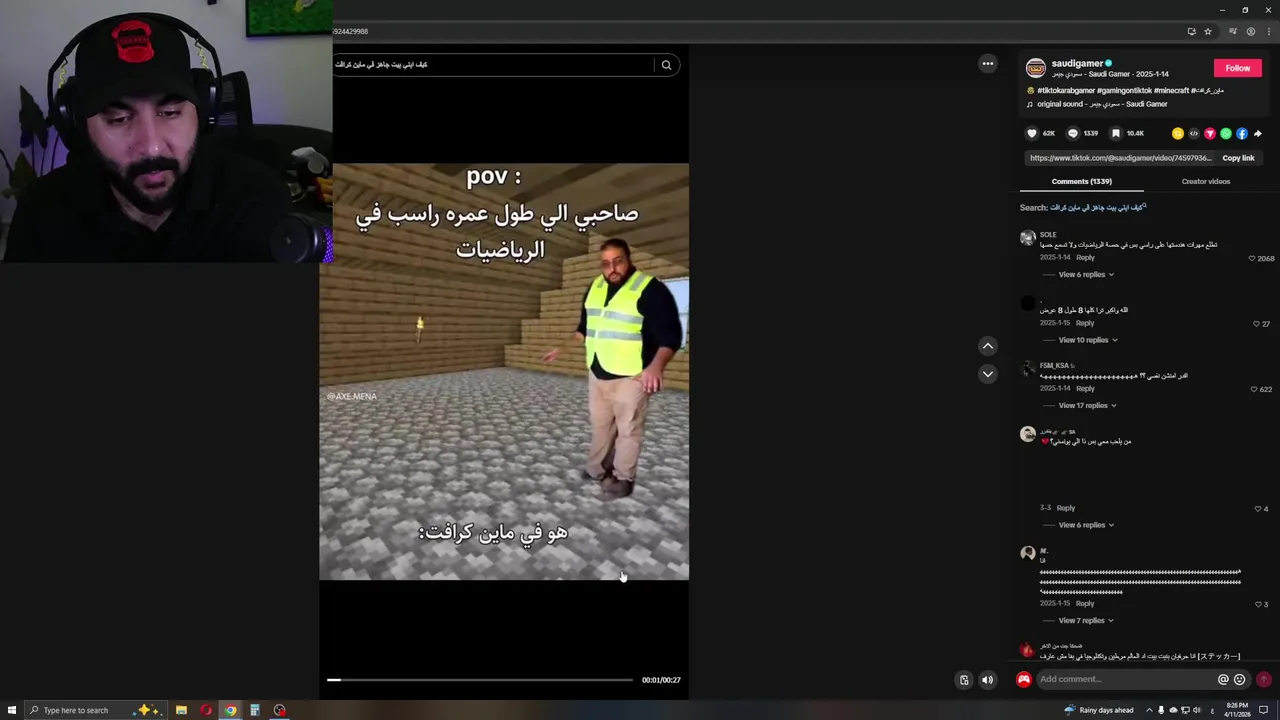Open taskbar clock showing 8:26 PM
Screen dimensions: 1280x720
coord(1237,710)
